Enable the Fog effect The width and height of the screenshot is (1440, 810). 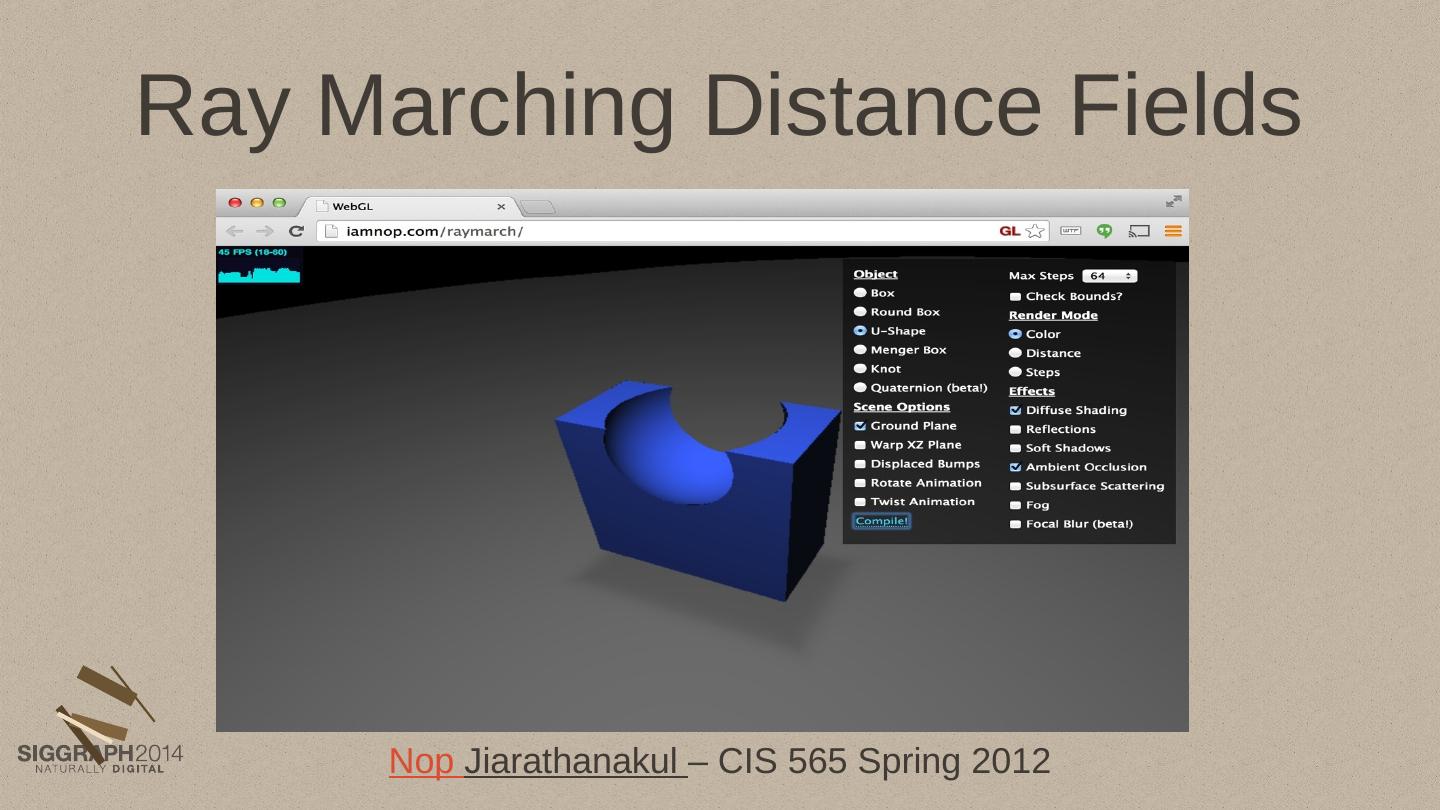[1015, 505]
